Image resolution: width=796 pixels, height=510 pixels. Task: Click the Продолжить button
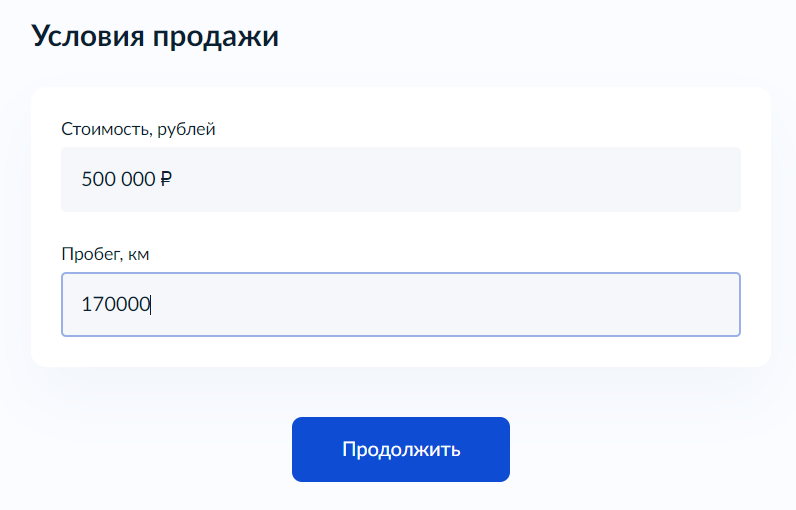pos(401,449)
